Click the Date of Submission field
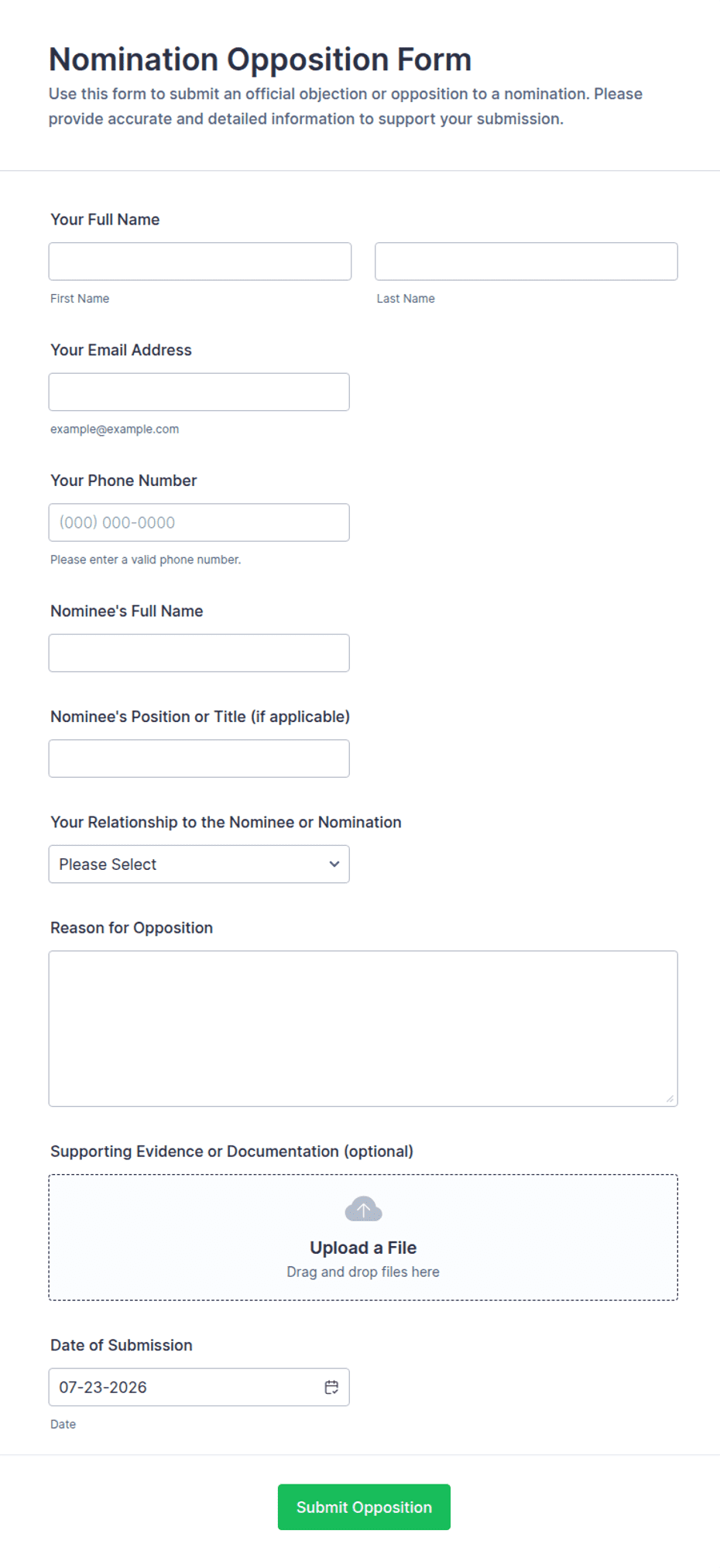Viewport: 720px width, 1568px height. [x=199, y=1387]
